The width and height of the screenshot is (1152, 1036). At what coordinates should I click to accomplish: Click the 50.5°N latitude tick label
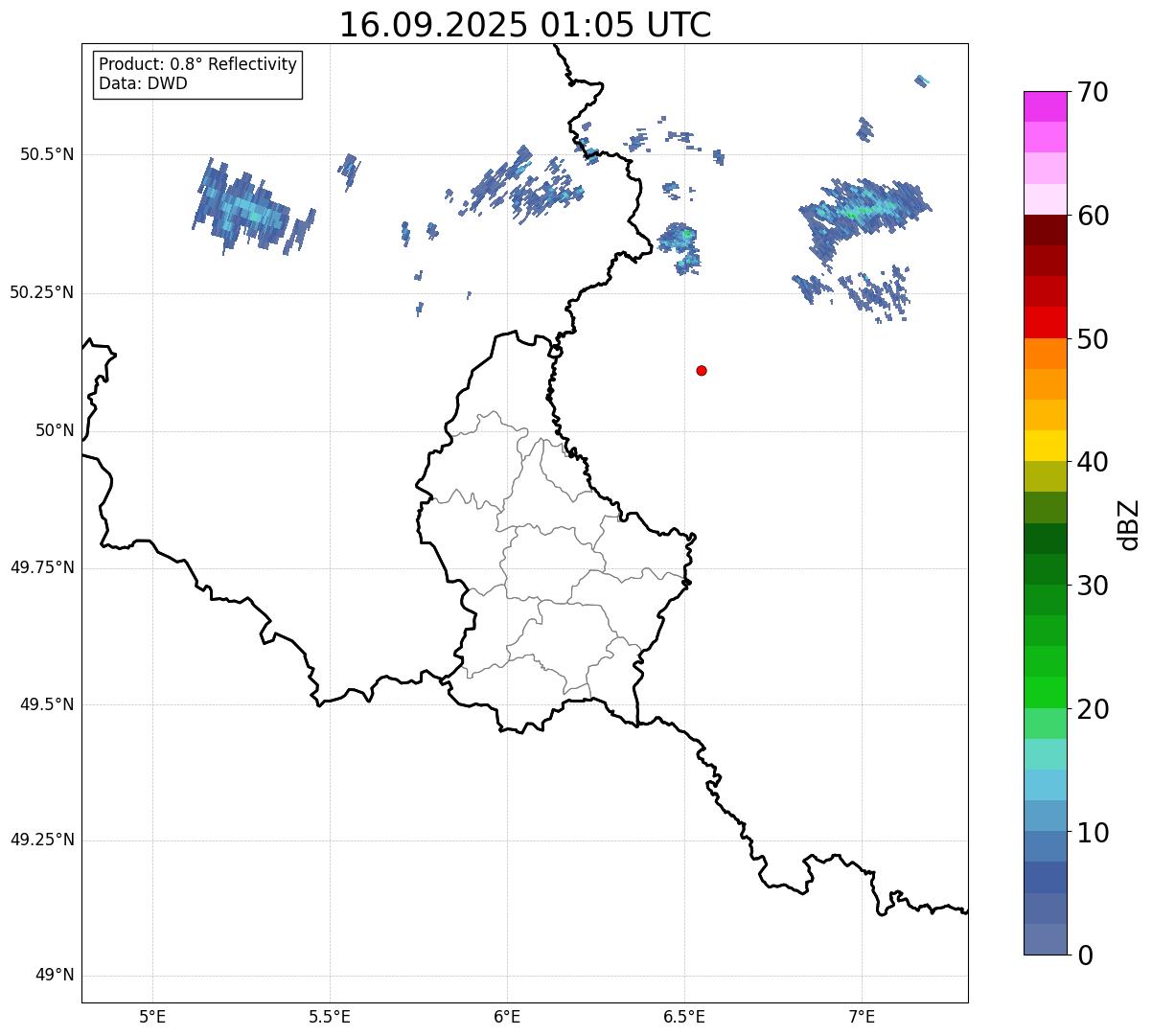point(47,154)
